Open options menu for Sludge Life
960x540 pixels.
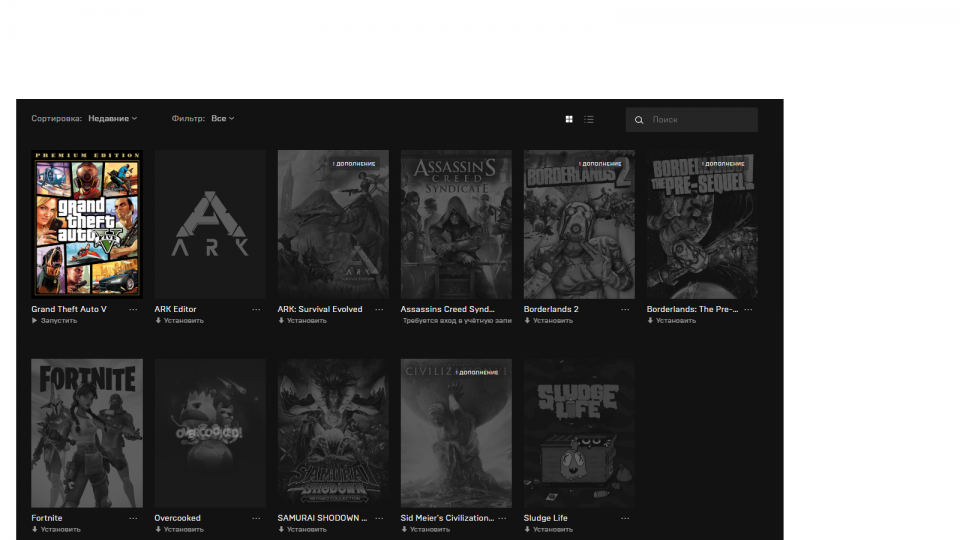[625, 519]
